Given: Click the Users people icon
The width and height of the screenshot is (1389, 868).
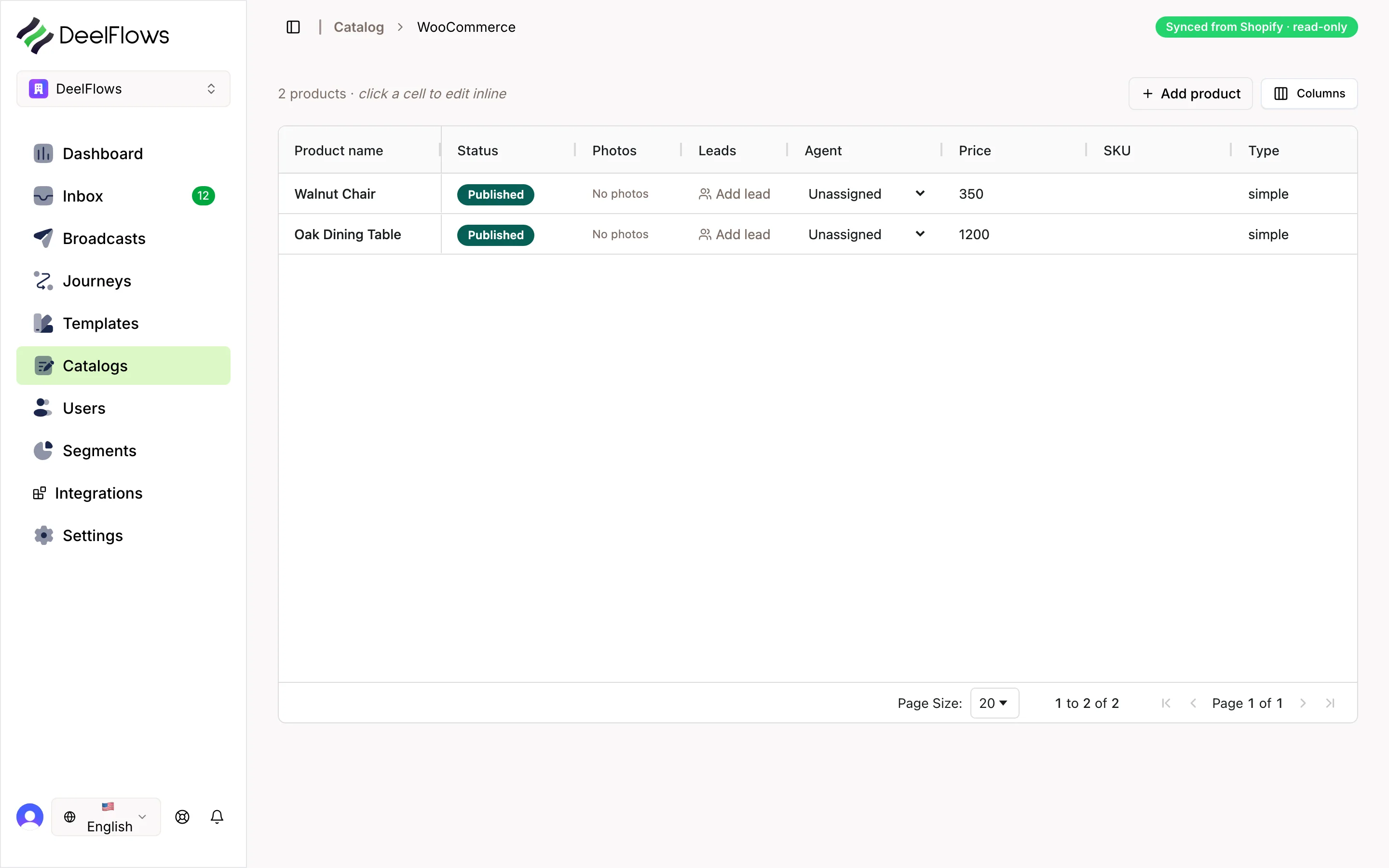Looking at the screenshot, I should click(x=43, y=408).
